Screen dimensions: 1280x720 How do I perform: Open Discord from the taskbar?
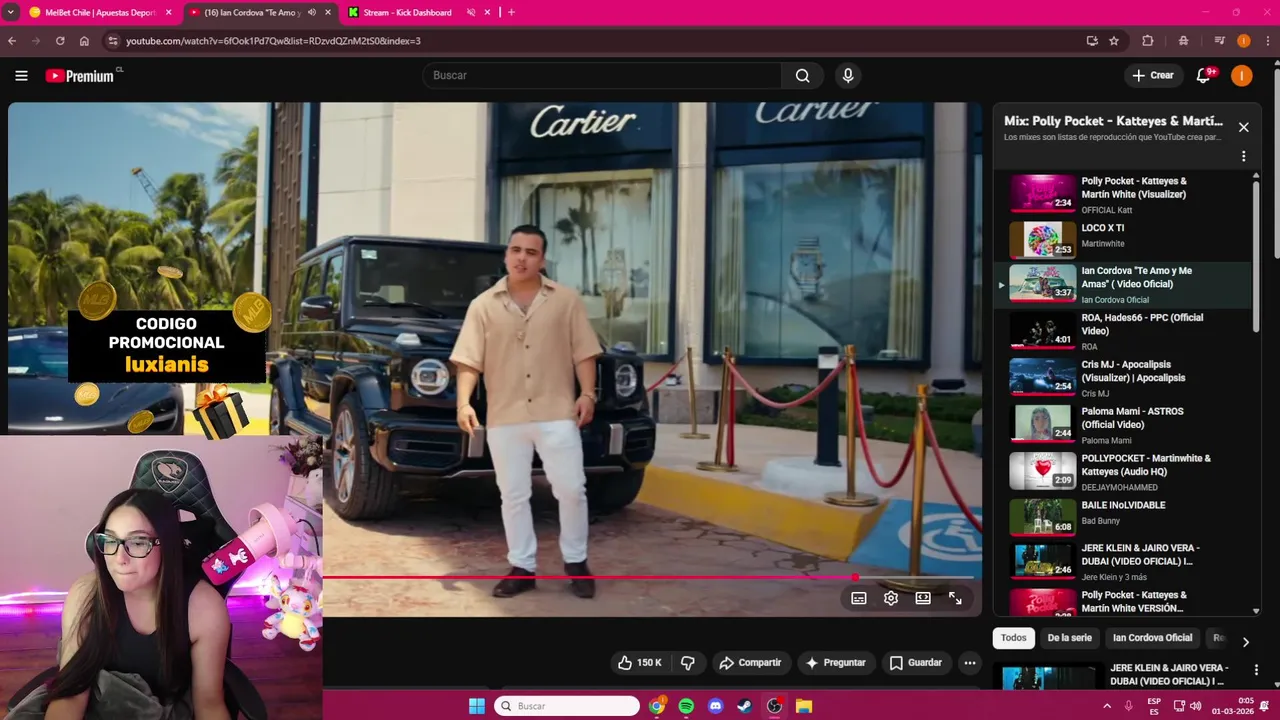(x=715, y=706)
